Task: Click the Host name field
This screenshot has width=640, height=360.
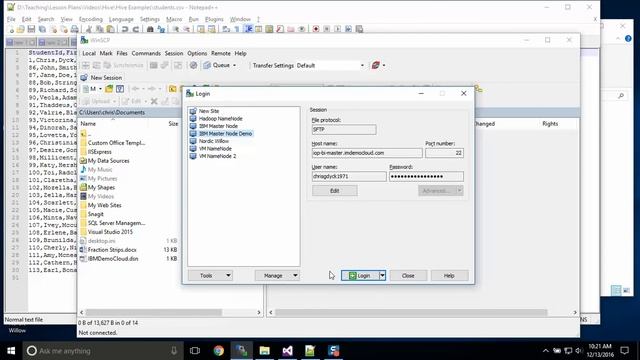Action: coord(367,153)
